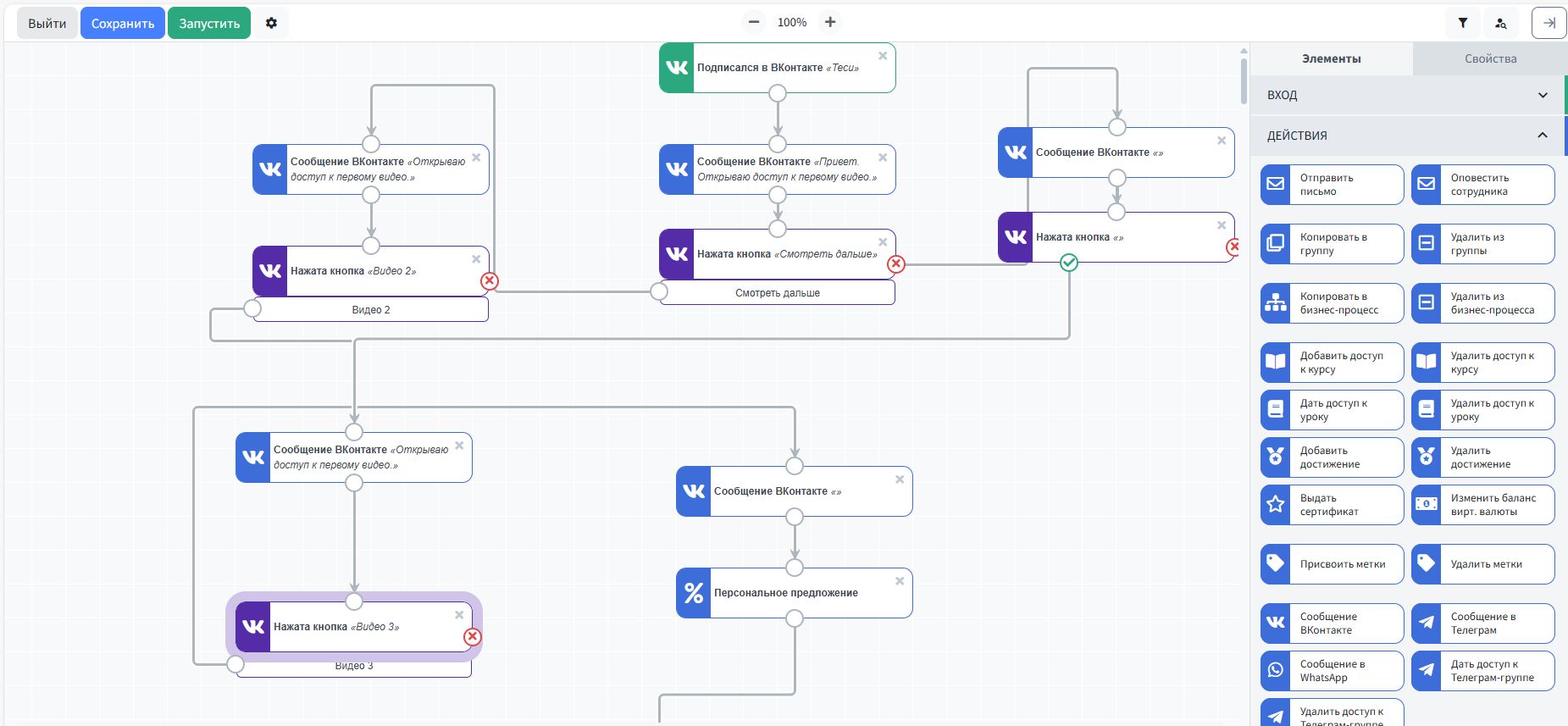The image size is (1568, 726).
Task: Click the settings gear icon in toolbar
Action: coord(271,23)
